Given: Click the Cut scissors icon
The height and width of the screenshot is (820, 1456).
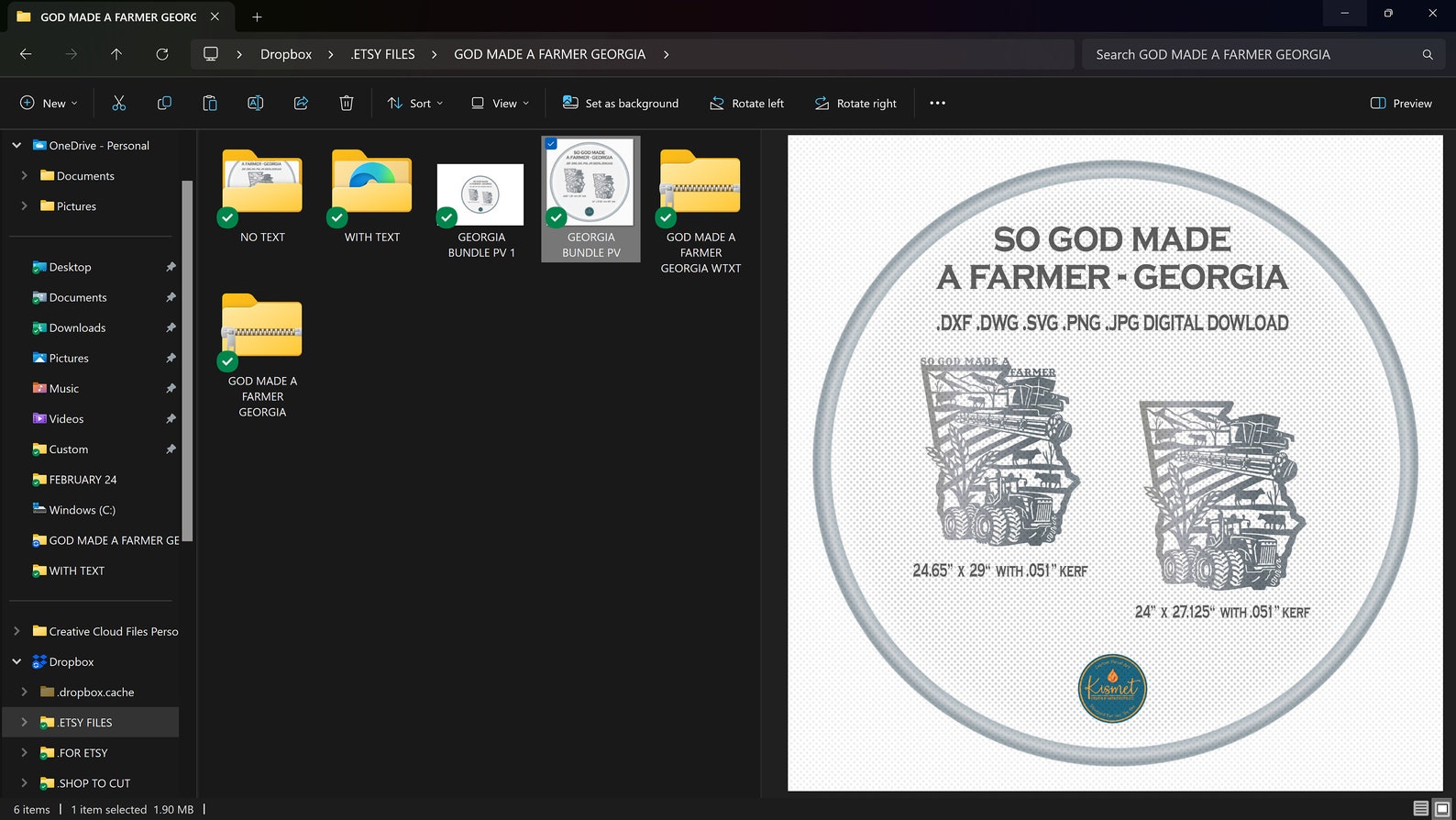Looking at the screenshot, I should point(118,104).
